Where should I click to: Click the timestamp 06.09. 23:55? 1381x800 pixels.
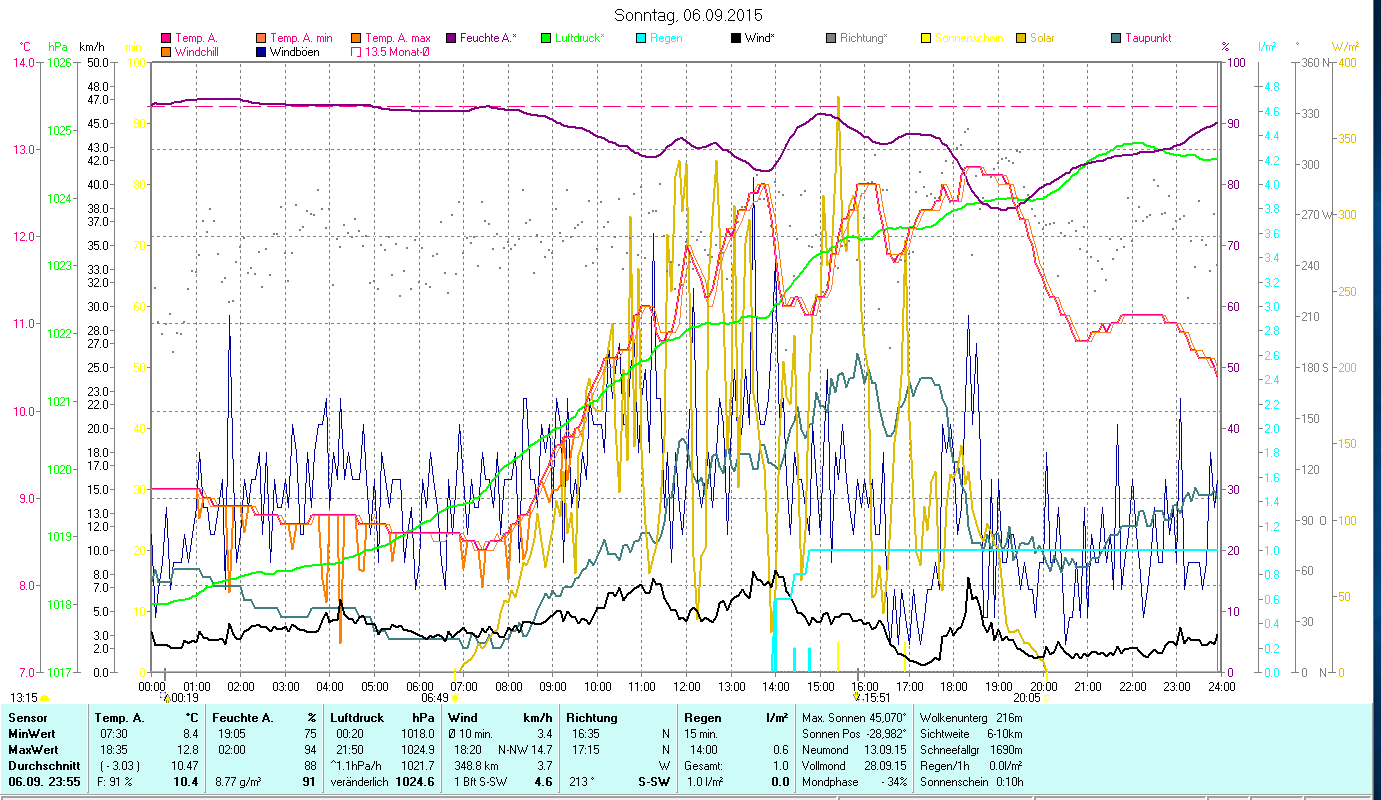pyautogui.click(x=46, y=782)
